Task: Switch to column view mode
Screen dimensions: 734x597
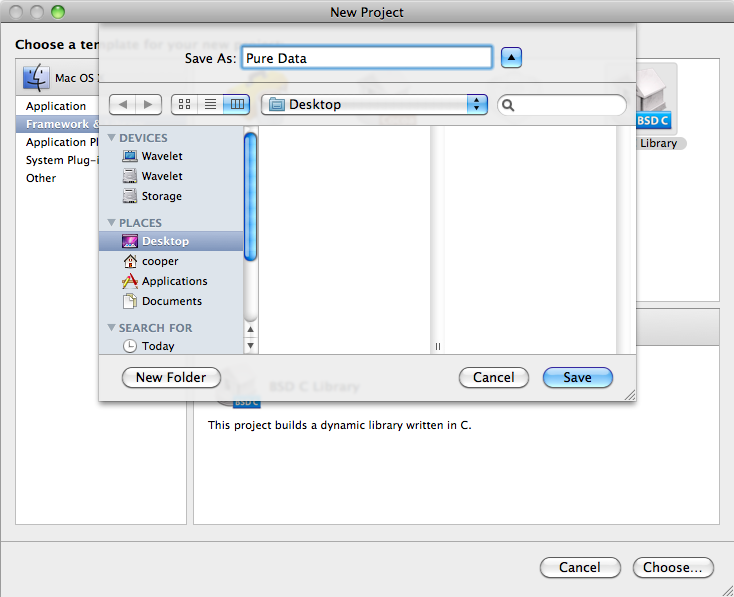Action: (x=237, y=104)
